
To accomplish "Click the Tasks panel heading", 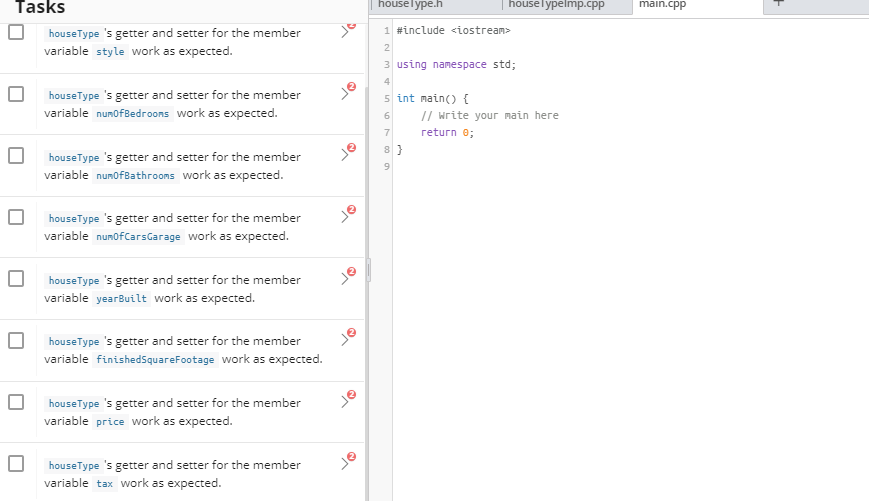I will tap(40, 7).
